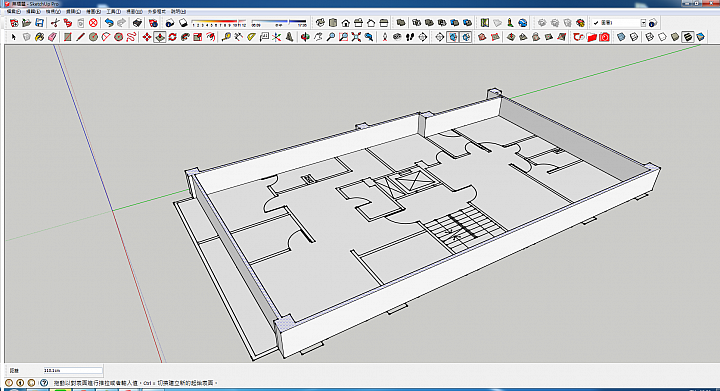
Task: Open the Layer Manager icon
Action: [652, 22]
